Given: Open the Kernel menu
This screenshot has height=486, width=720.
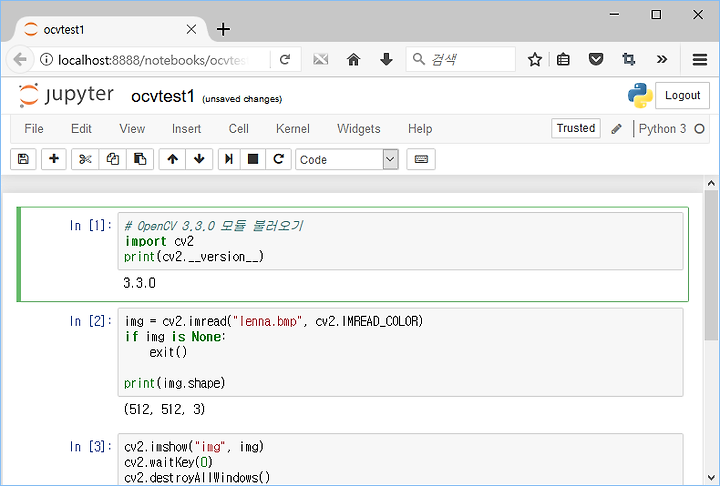Looking at the screenshot, I should 293,129.
